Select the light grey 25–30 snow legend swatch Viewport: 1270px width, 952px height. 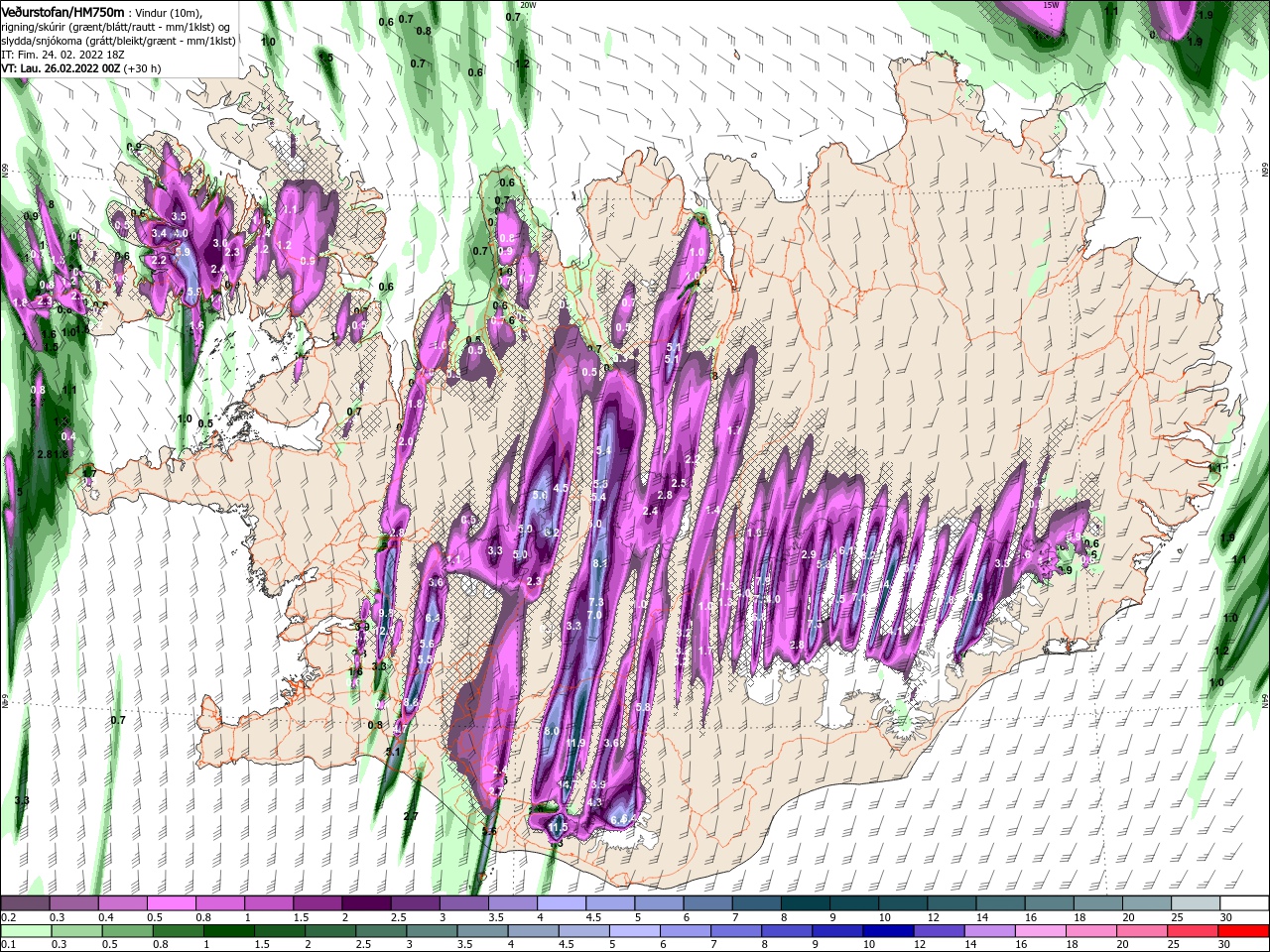click(1196, 903)
